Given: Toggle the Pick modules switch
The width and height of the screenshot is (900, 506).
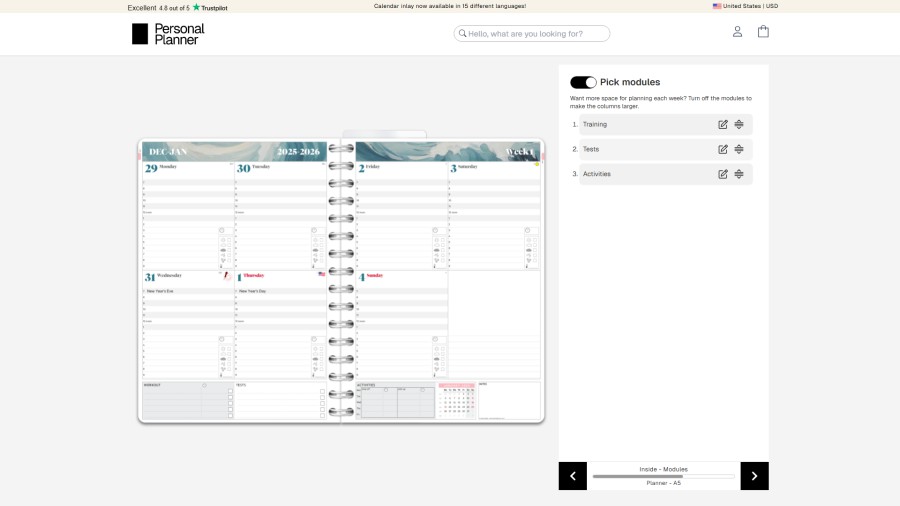Looking at the screenshot, I should [583, 82].
